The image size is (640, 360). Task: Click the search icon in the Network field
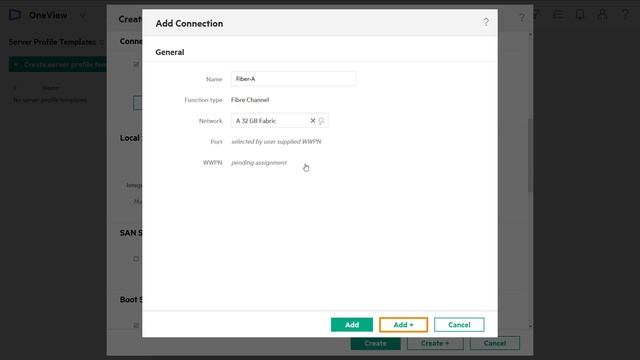[322, 121]
